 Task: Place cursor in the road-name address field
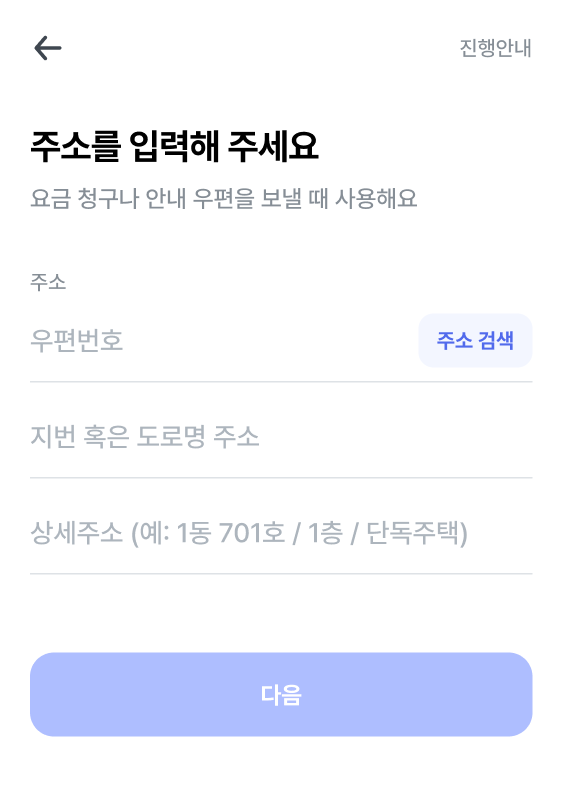pyautogui.click(x=281, y=437)
